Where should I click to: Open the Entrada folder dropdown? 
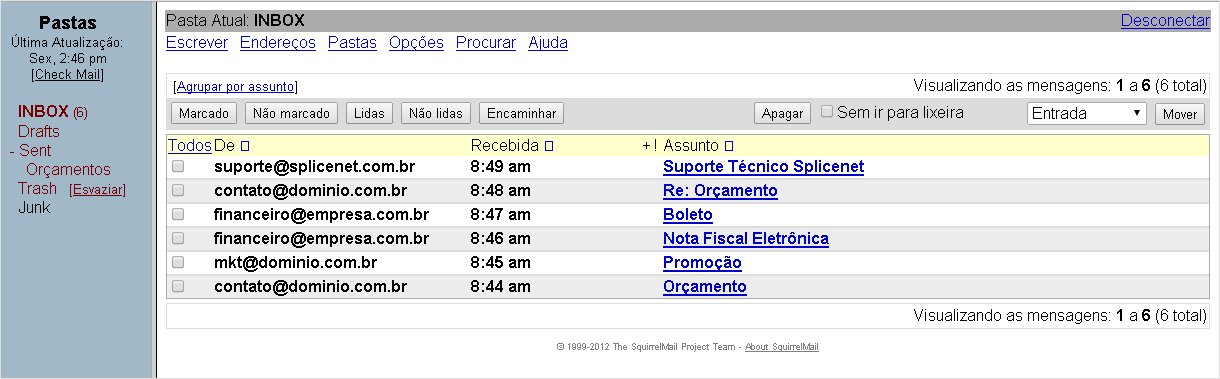click(1087, 113)
